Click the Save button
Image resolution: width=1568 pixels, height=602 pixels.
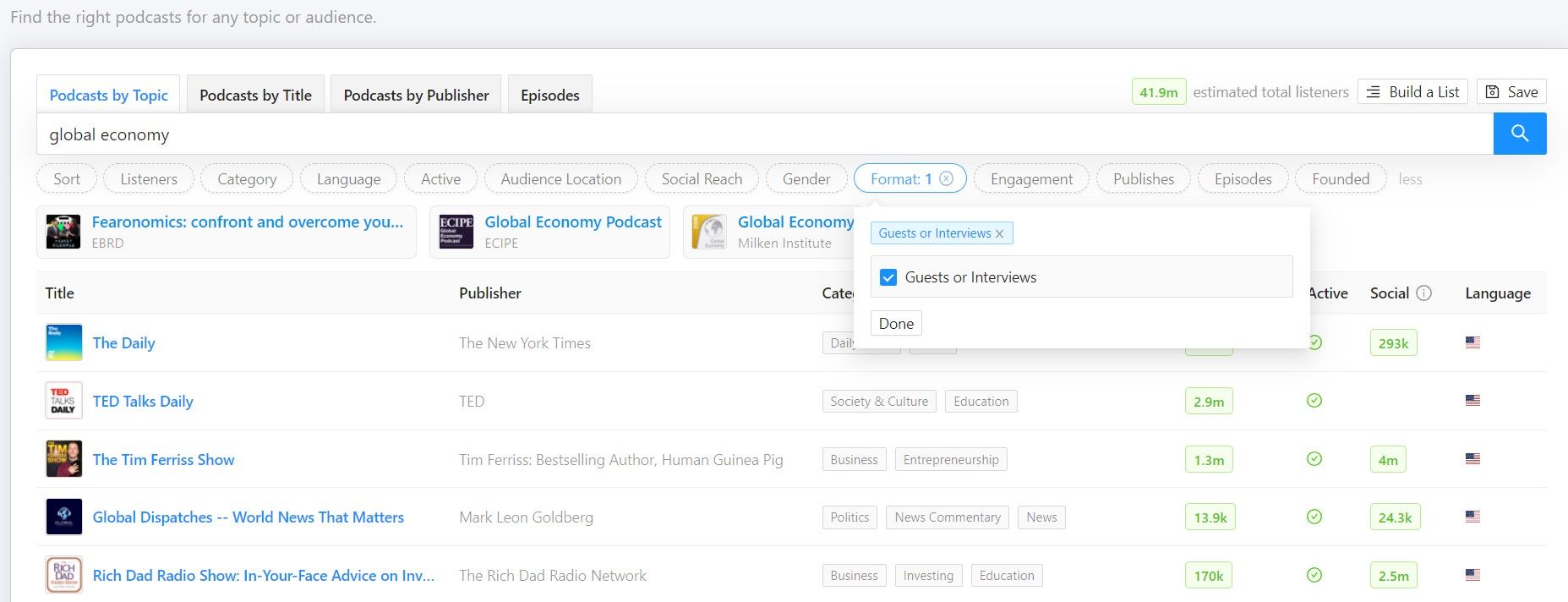click(x=1511, y=92)
